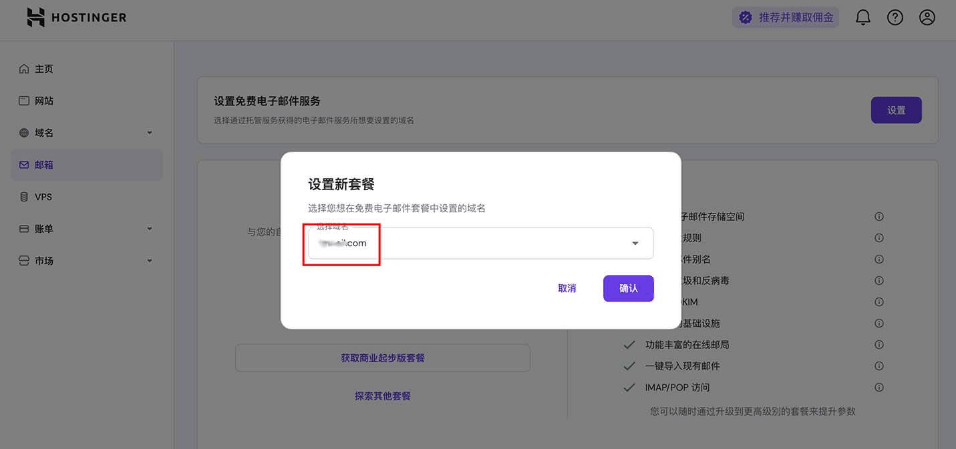Expand the 账单 sidebar menu
Image resolution: width=956 pixels, height=449 pixels.
[x=149, y=229]
